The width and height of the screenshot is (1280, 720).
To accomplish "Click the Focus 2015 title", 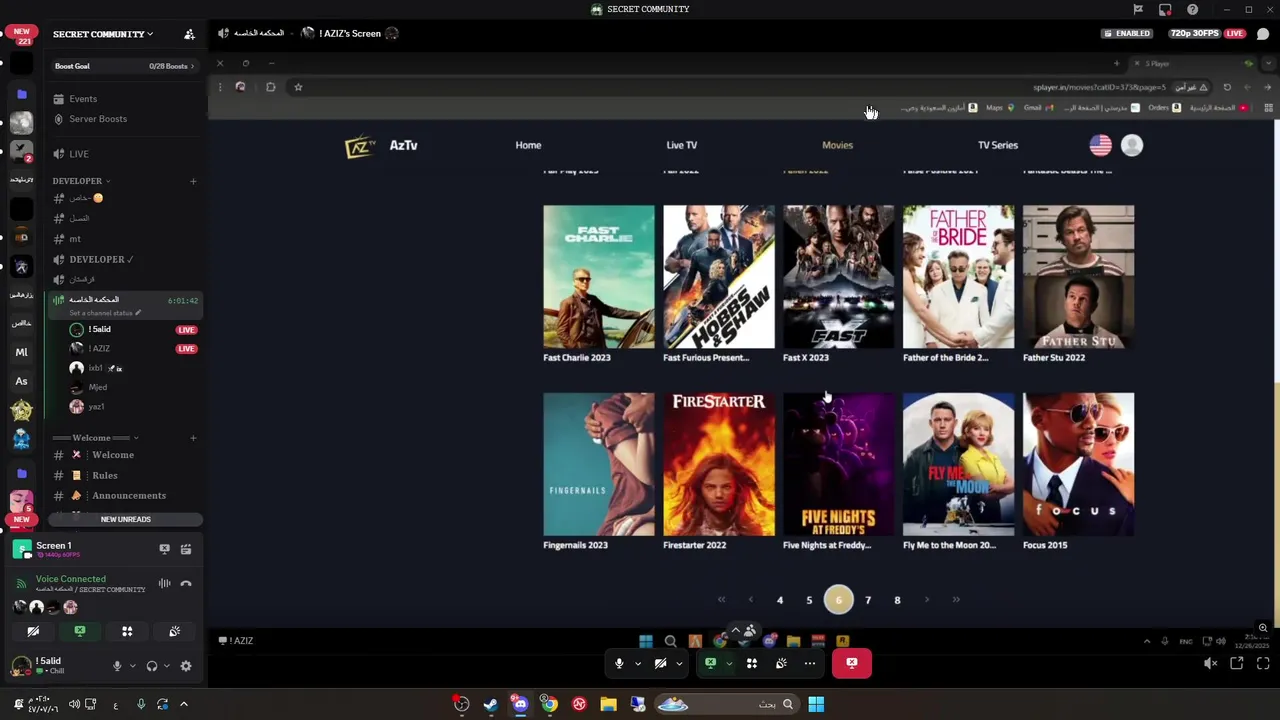I will tap(1045, 545).
